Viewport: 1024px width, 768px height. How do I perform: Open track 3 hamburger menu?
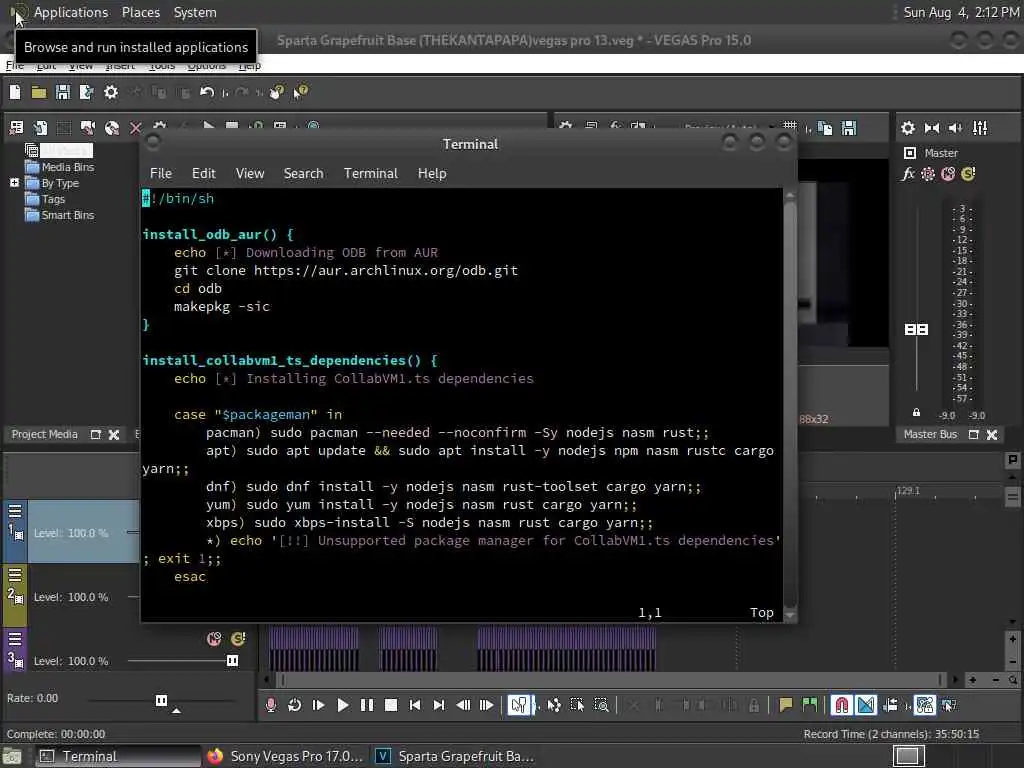[x=15, y=639]
